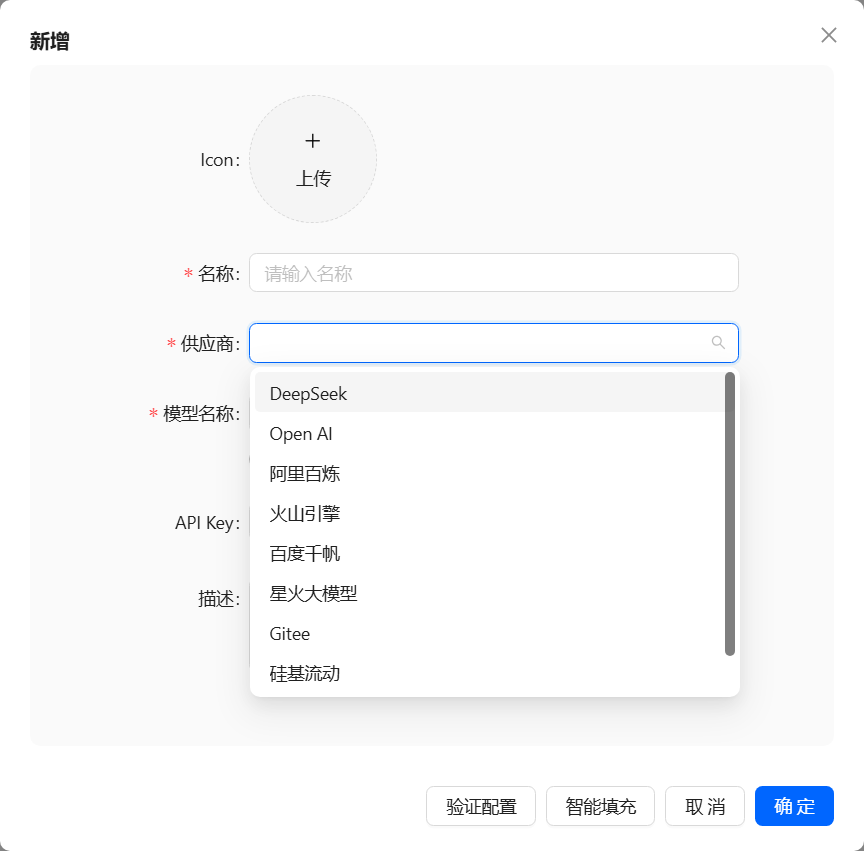Close the 新增 dialog with the X icon
Screen dimensions: 864x851
coord(828,35)
